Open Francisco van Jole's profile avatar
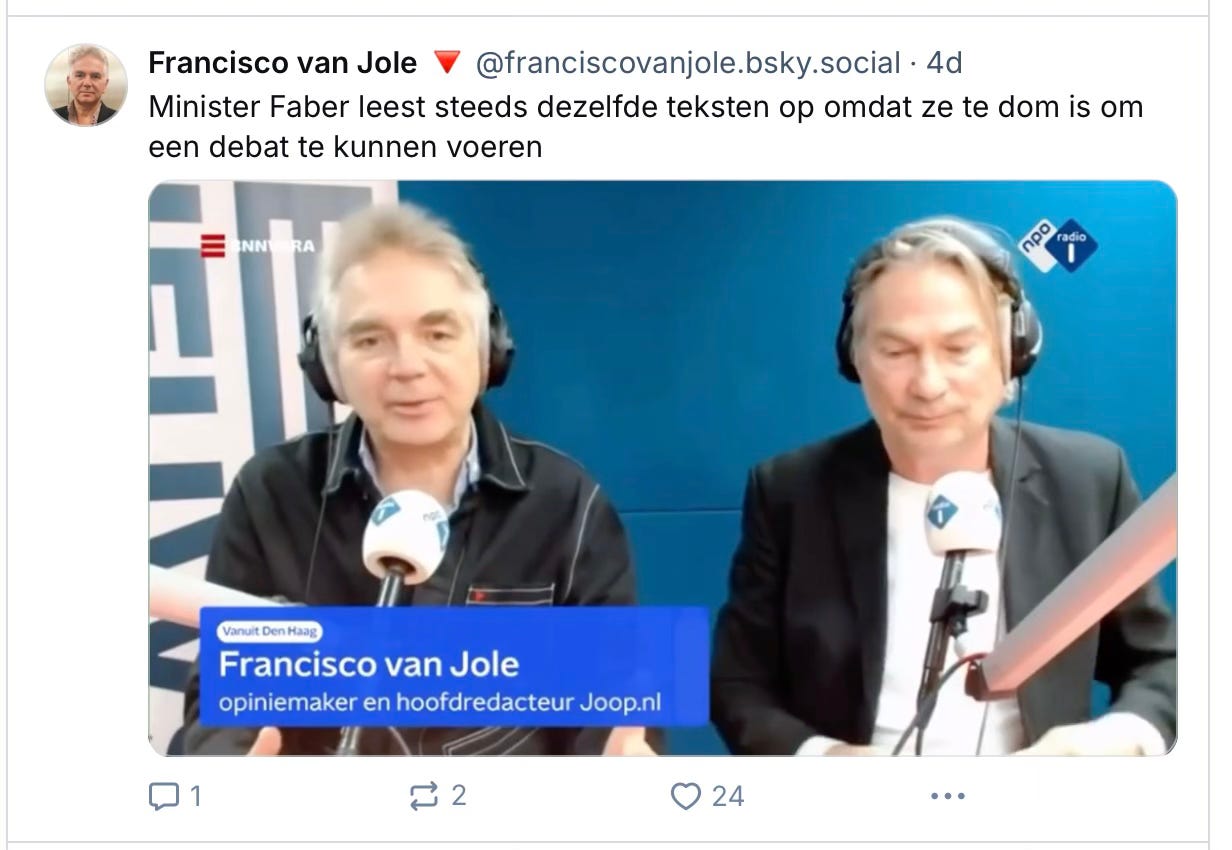The height and width of the screenshot is (850, 1232). [86, 85]
